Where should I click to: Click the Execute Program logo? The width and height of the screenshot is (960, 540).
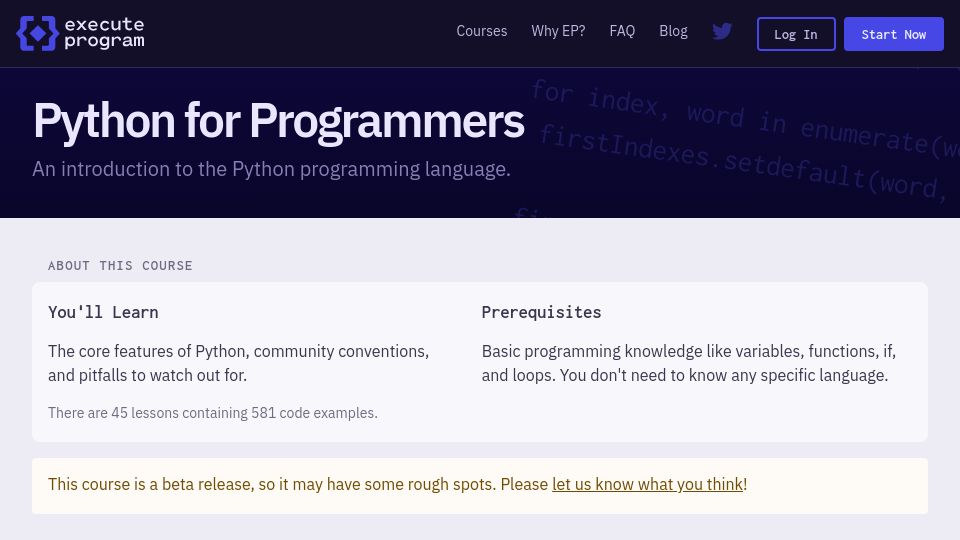pos(80,33)
